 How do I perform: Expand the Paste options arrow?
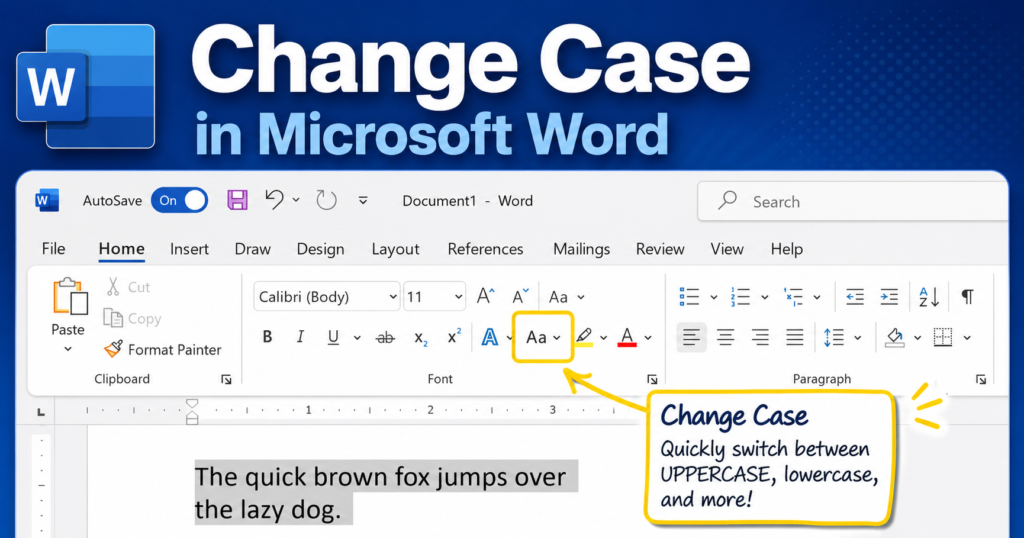[68, 349]
